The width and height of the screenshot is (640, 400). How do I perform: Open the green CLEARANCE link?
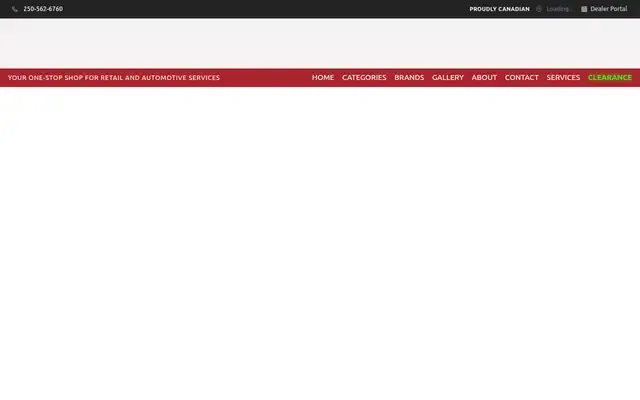[610, 78]
